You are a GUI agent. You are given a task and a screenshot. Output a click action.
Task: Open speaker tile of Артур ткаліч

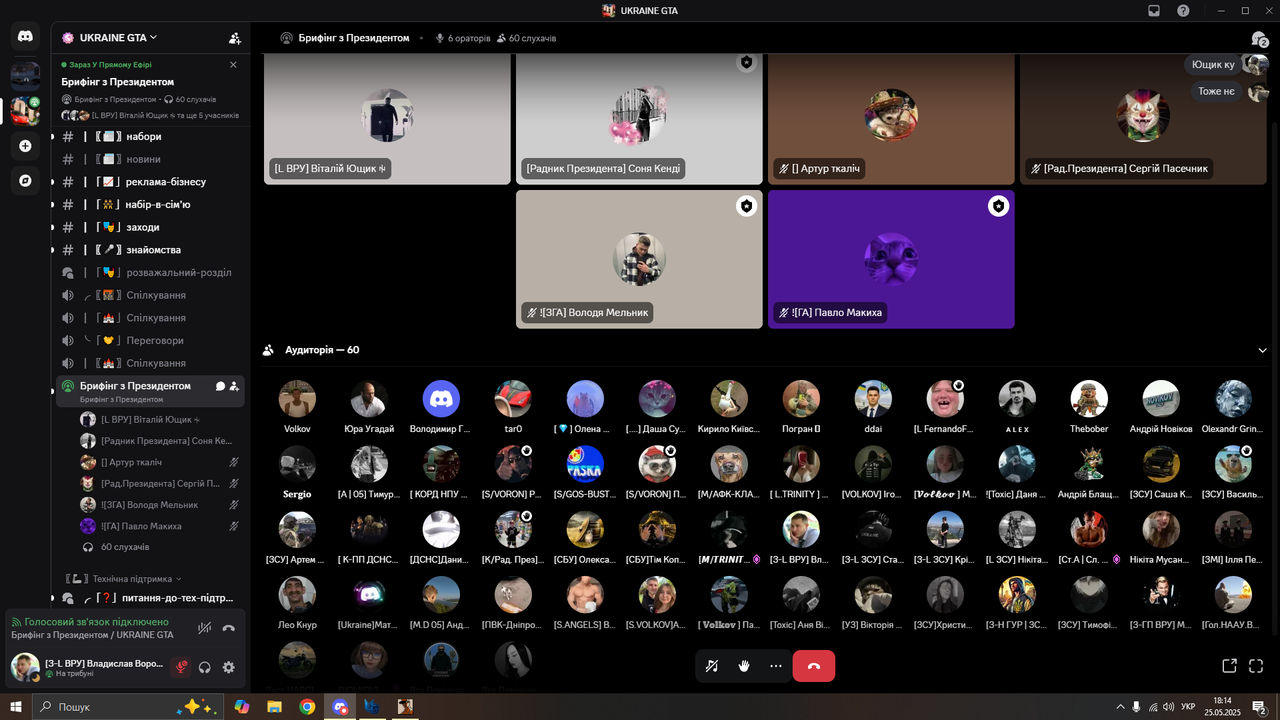pyautogui.click(x=891, y=119)
